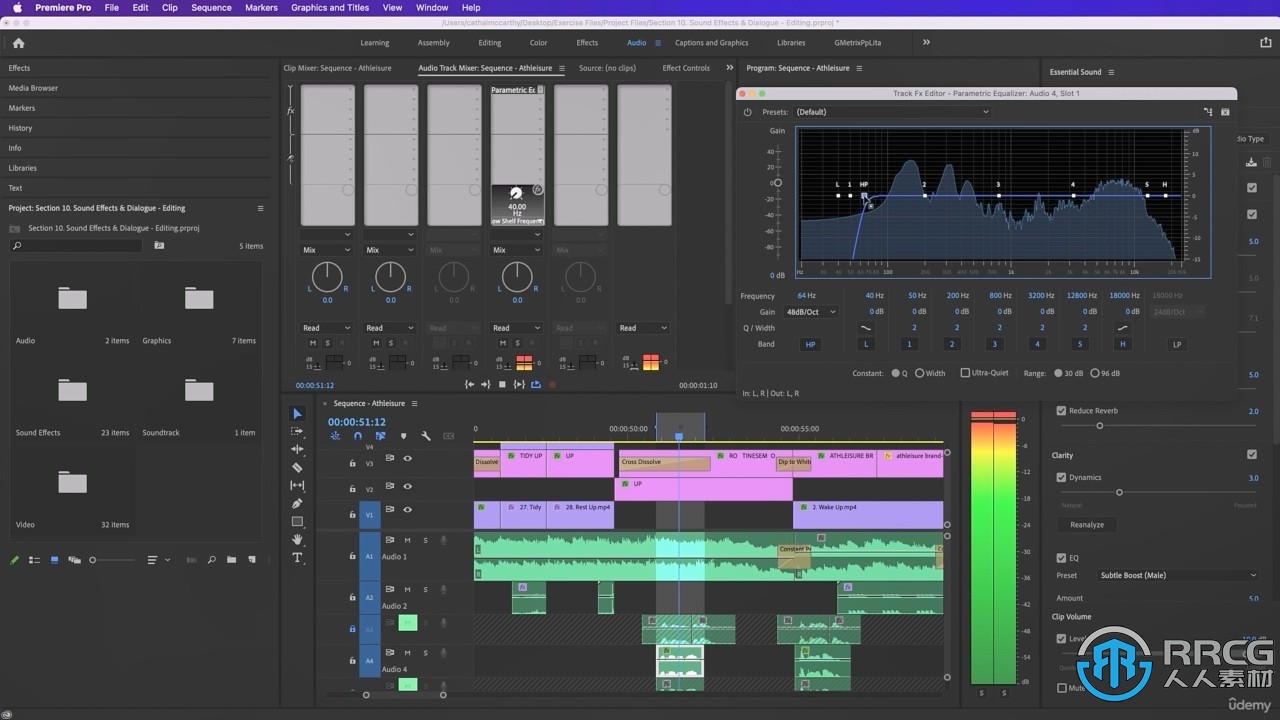
Task: Click the Home icon in top bar
Action: pyautogui.click(x=18, y=43)
